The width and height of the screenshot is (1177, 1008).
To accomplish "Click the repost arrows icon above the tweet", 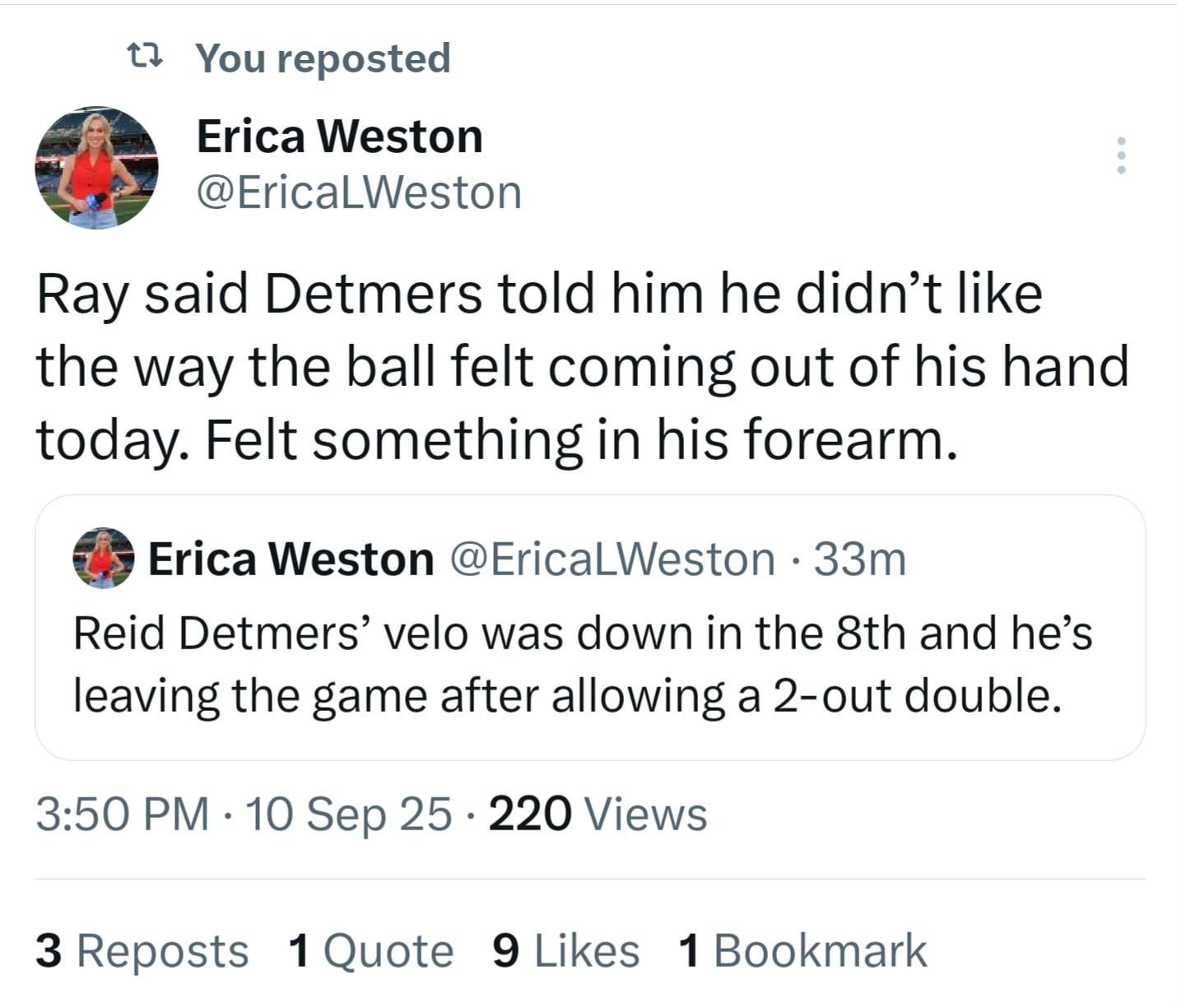I will [146, 57].
